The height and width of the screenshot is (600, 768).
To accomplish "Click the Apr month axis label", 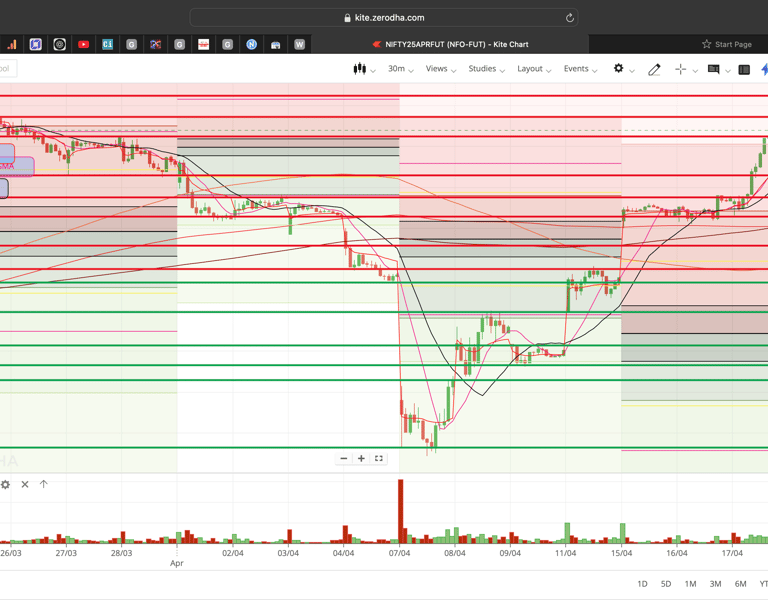I will pyautogui.click(x=176, y=563).
